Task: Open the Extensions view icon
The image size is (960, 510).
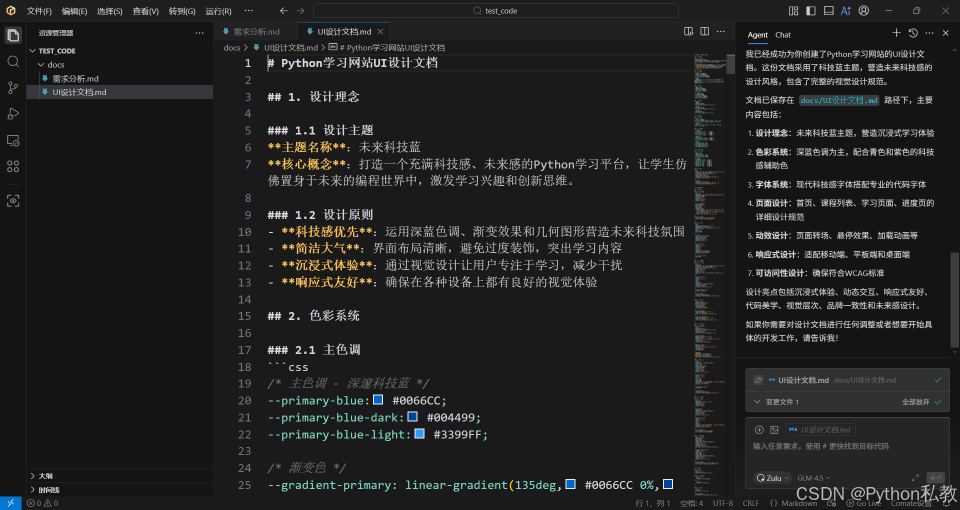Action: (x=13, y=166)
